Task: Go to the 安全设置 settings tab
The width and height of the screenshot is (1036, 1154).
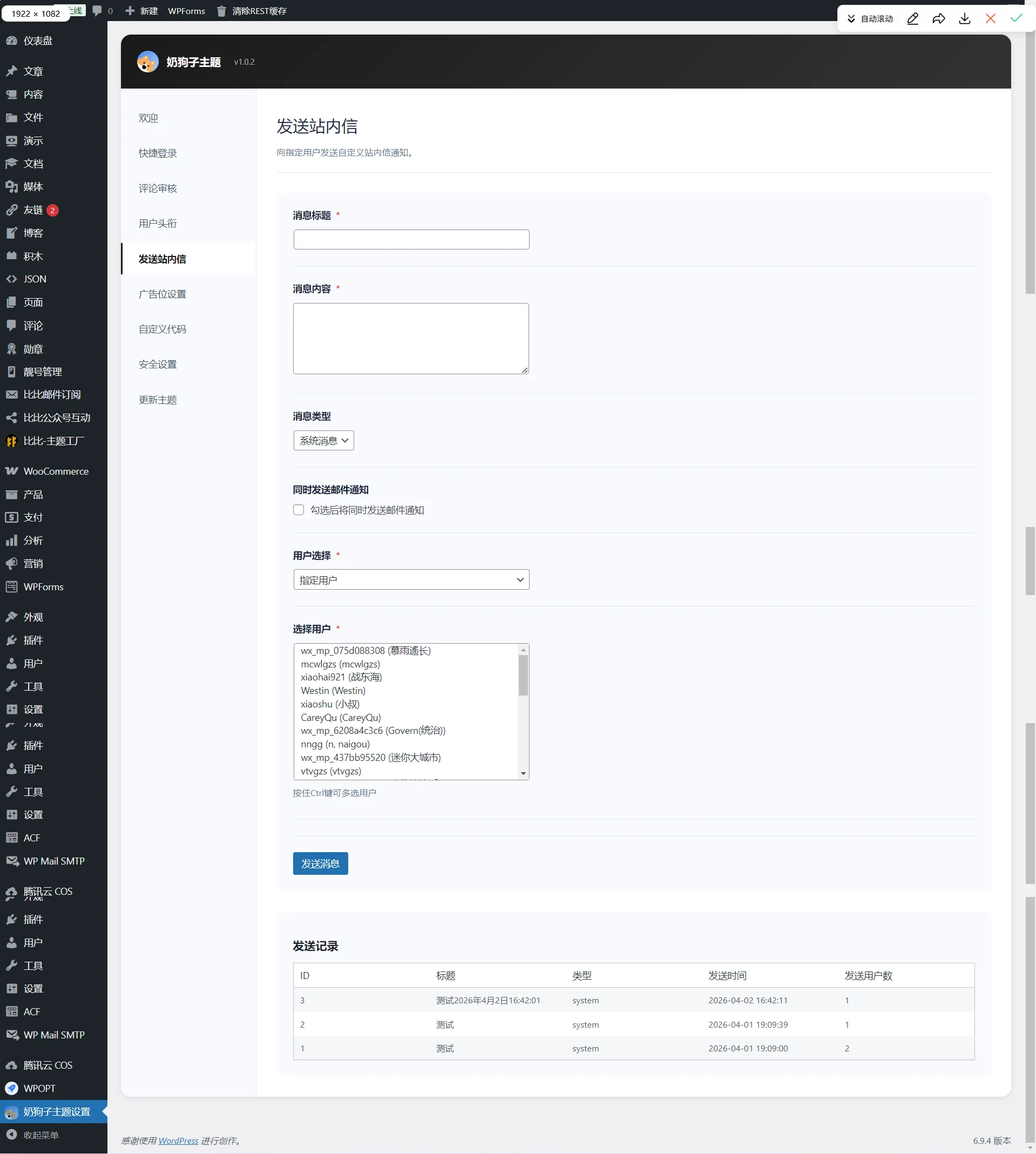Action: pyautogui.click(x=188, y=365)
